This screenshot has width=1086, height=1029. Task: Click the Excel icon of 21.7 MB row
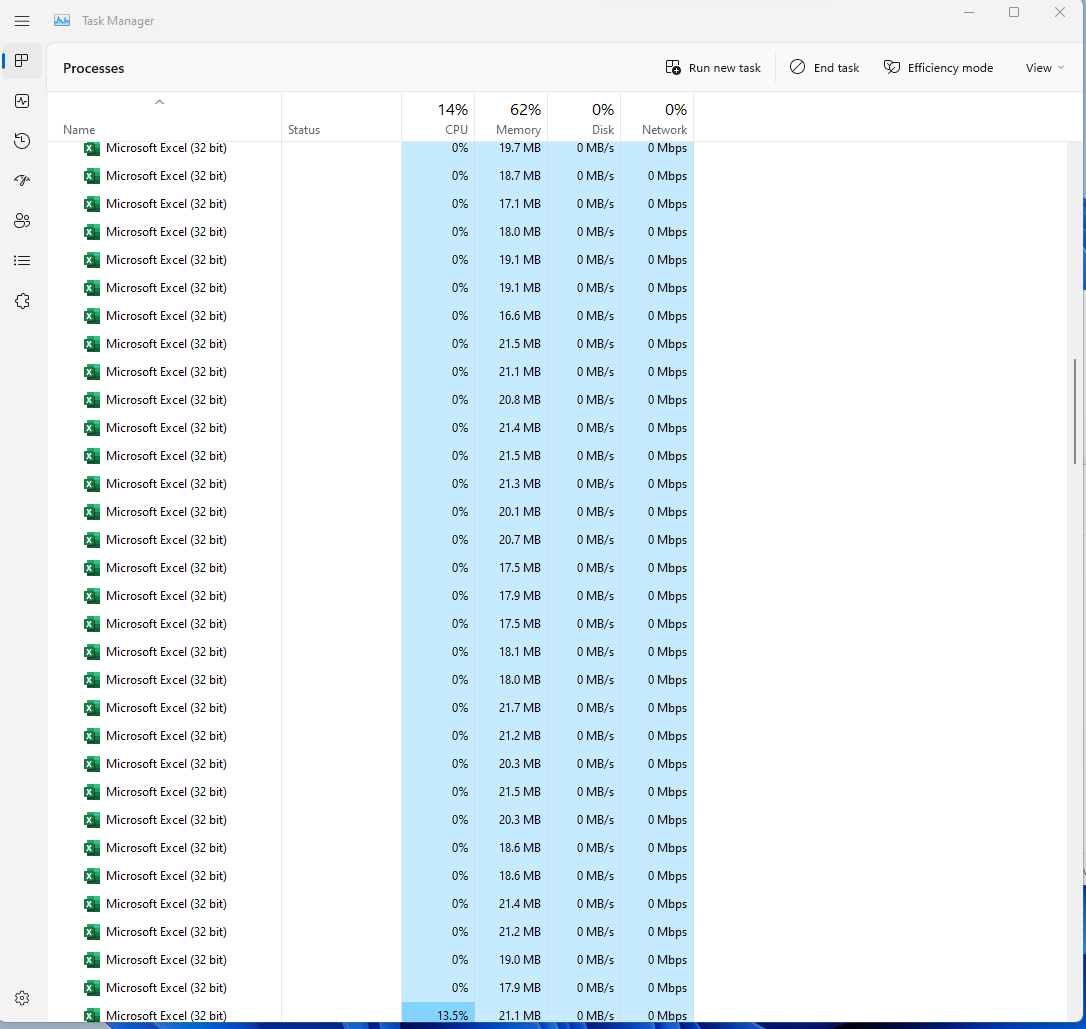pos(91,708)
